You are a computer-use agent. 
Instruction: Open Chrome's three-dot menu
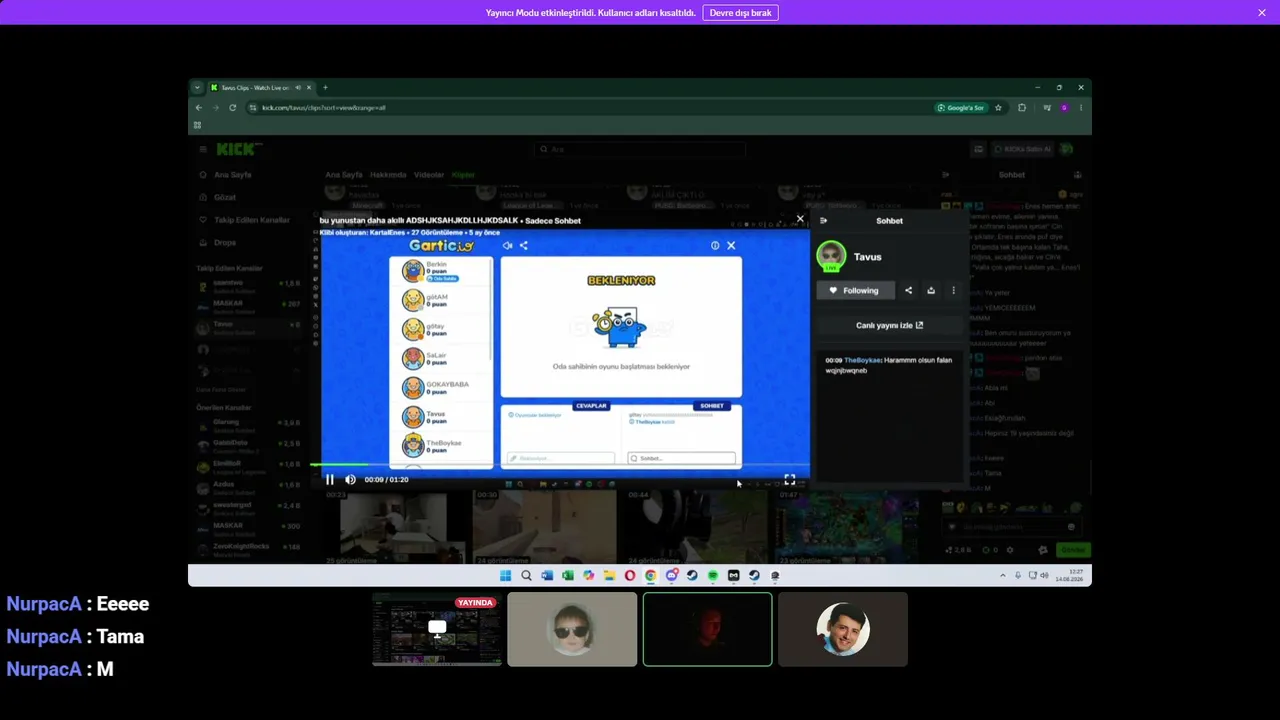(x=1081, y=108)
